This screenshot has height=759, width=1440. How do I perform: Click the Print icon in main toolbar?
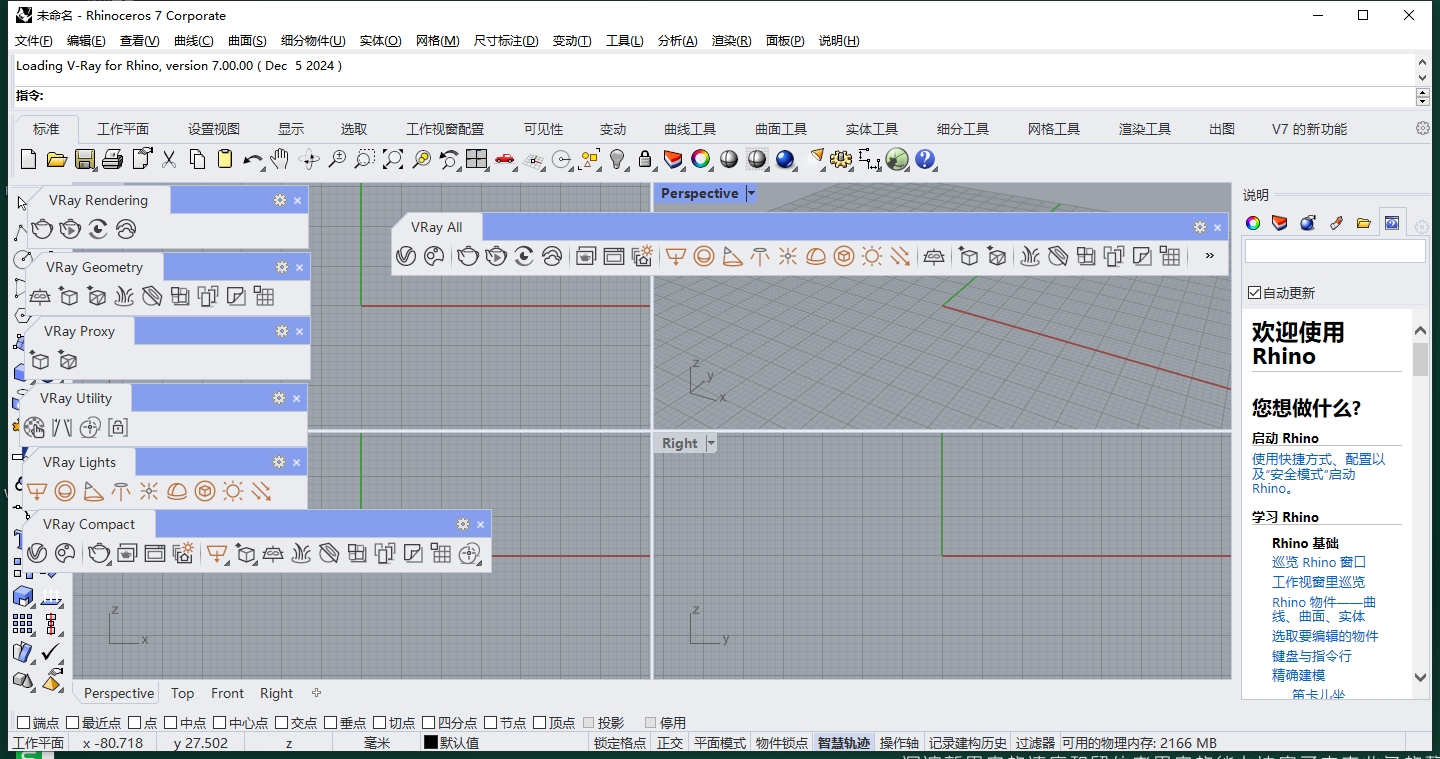click(x=112, y=159)
